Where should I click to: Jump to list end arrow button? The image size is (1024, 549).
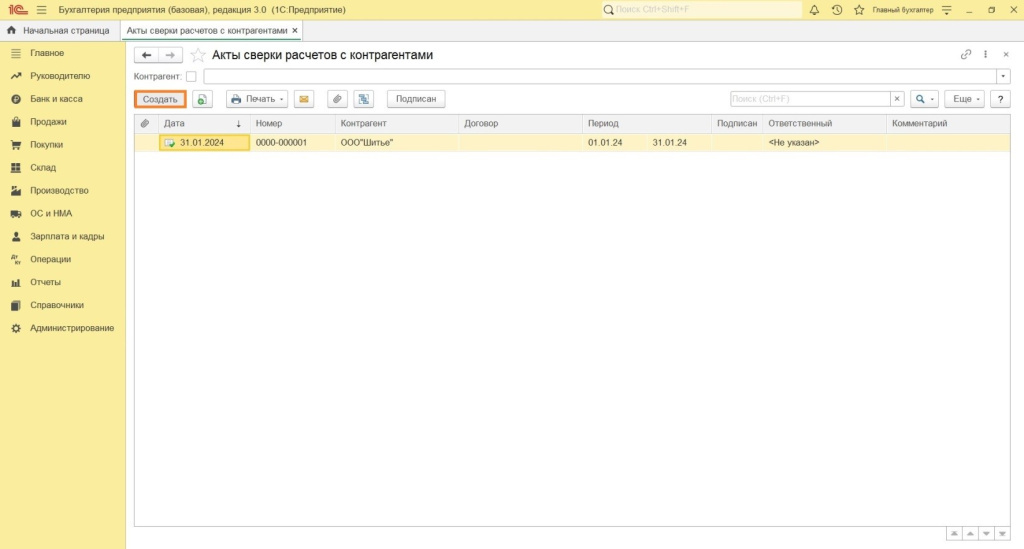[1002, 534]
